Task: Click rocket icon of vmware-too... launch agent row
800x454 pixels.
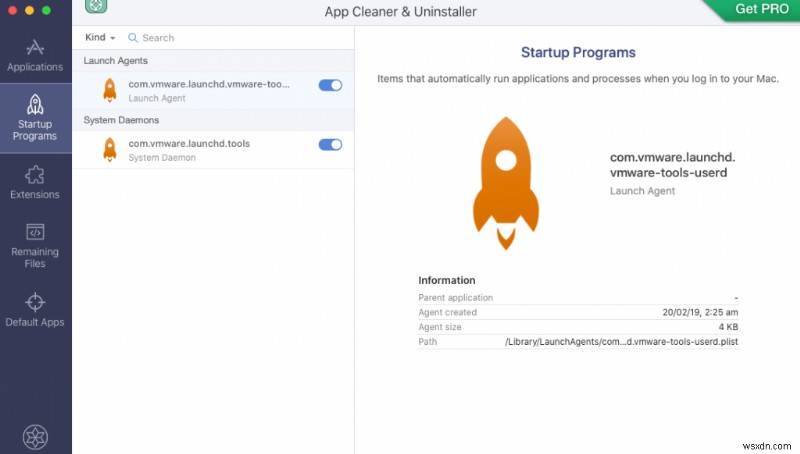Action: click(110, 90)
